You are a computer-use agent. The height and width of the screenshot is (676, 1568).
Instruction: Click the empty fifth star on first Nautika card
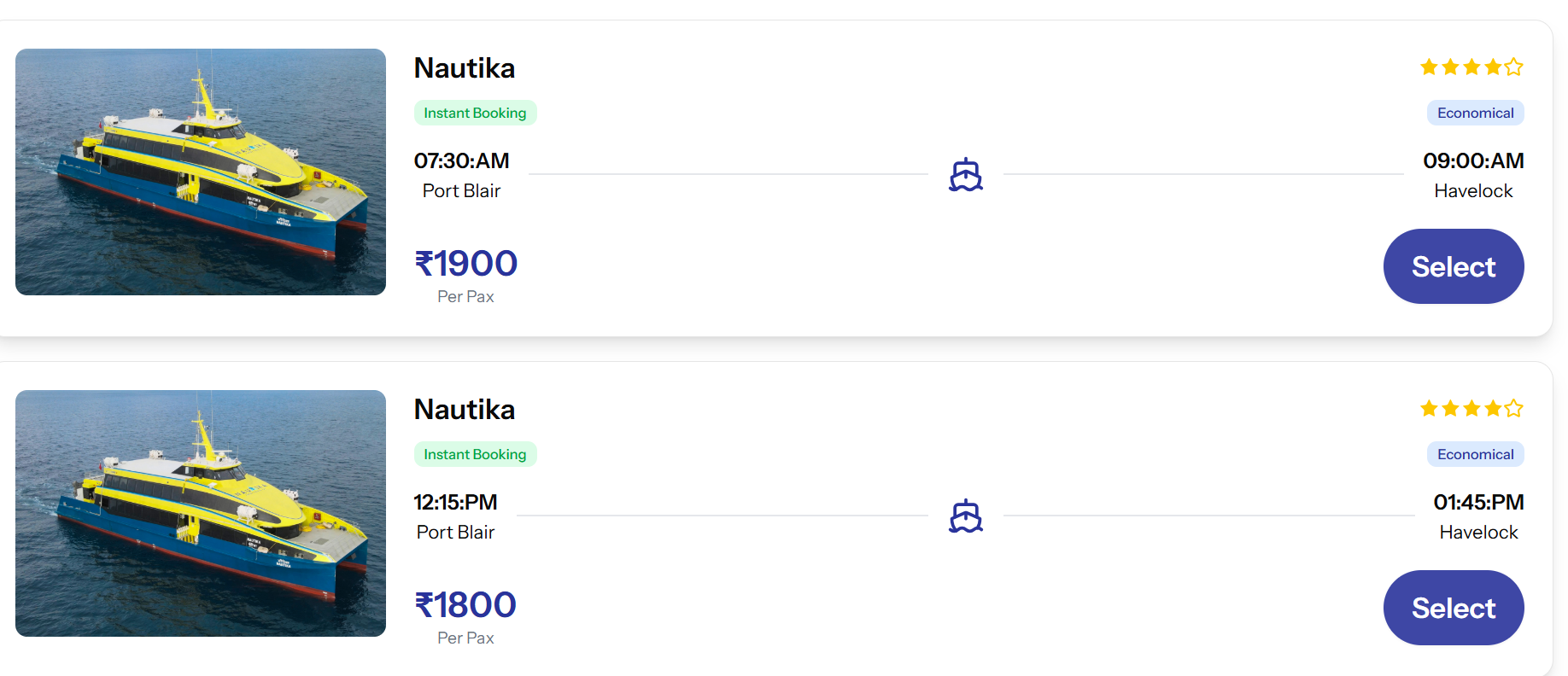coord(1514,67)
